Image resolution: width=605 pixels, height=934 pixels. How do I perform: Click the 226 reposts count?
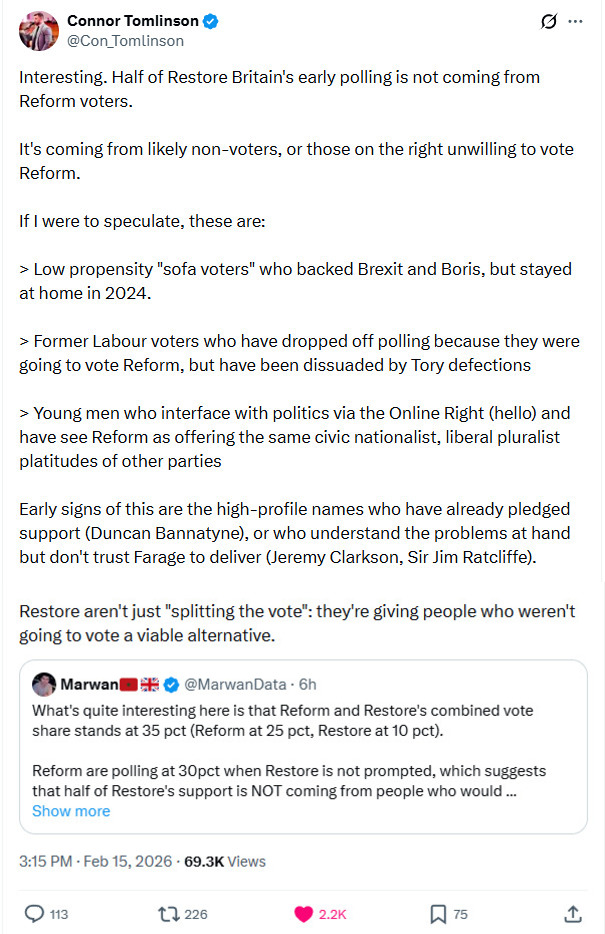pyautogui.click(x=196, y=914)
